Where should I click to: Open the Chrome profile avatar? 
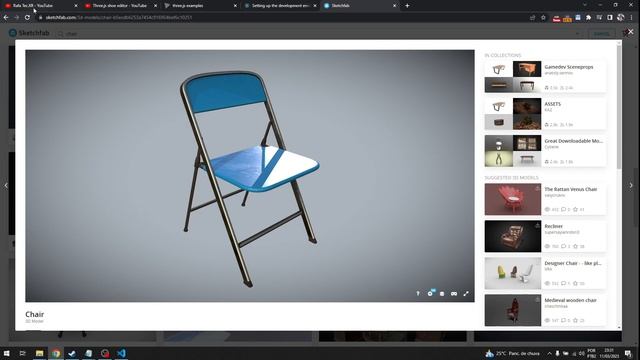(620, 18)
